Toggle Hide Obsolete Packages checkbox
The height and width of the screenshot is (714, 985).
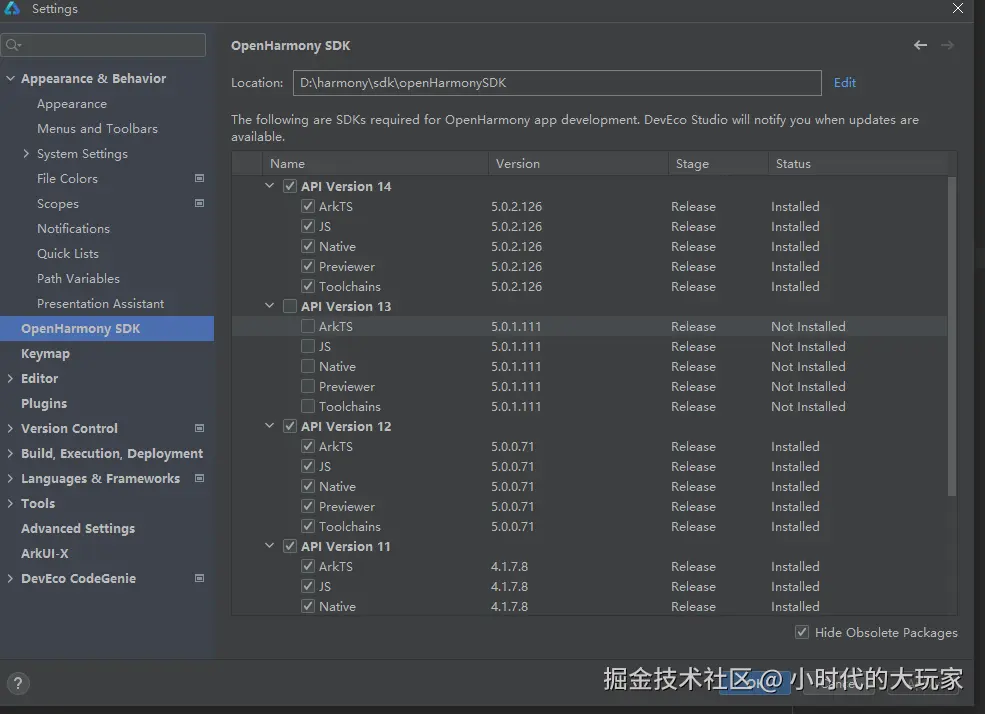pos(802,632)
